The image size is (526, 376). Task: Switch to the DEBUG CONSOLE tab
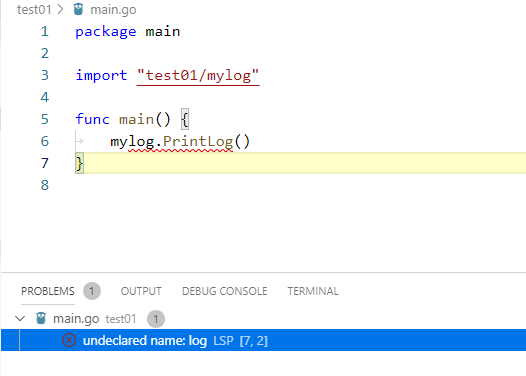(224, 291)
